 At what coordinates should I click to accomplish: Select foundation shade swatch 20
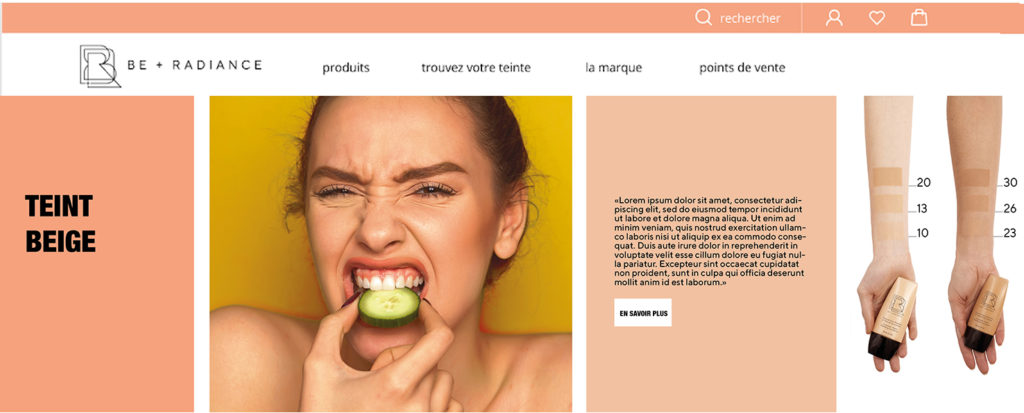coord(888,177)
